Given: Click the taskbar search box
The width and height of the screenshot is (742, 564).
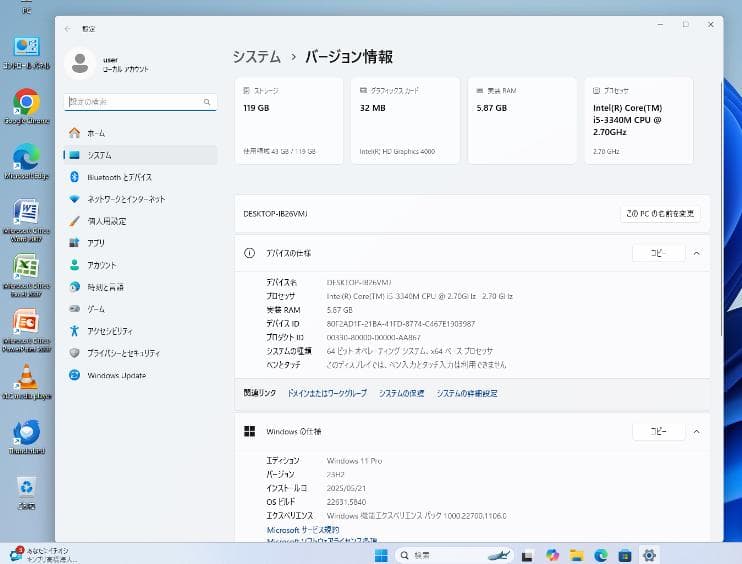Looking at the screenshot, I should click(455, 555).
